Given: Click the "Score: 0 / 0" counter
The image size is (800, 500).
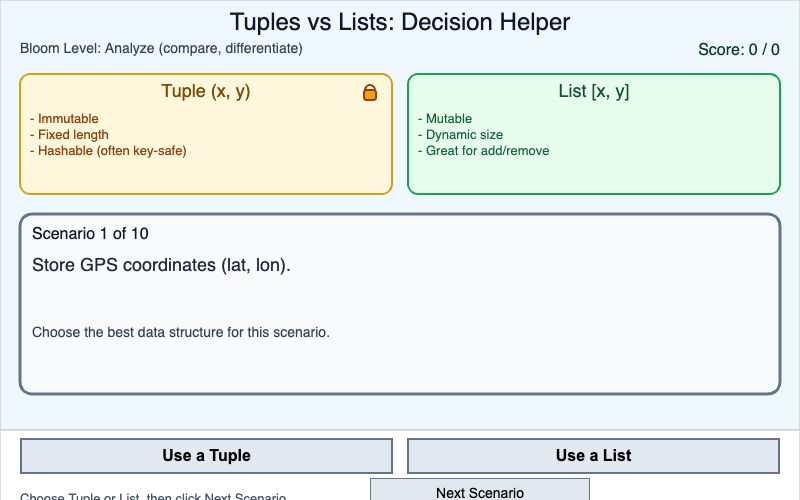Looking at the screenshot, I should pos(738,50).
